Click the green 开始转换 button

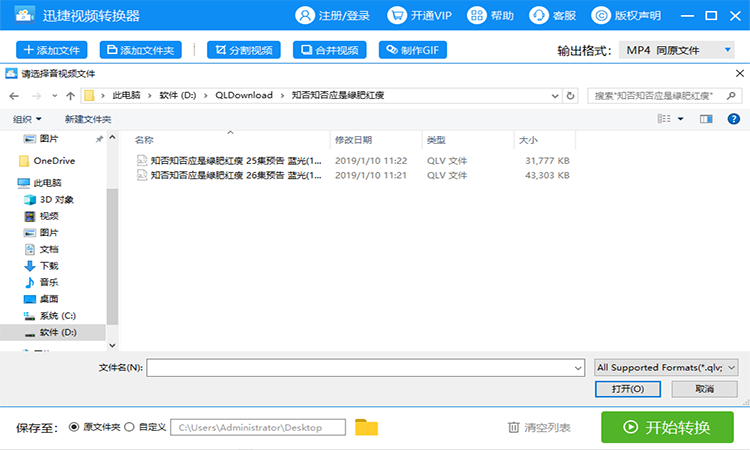pos(667,427)
